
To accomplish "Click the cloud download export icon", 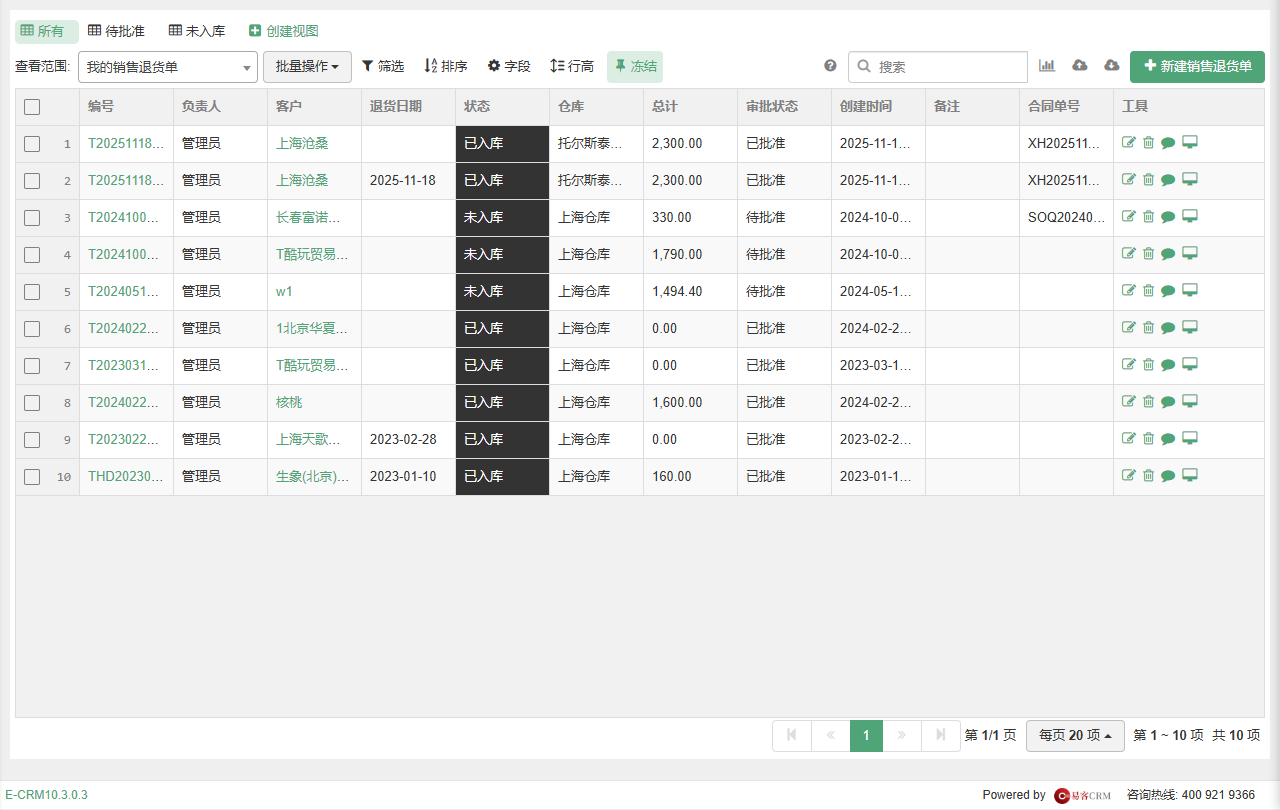I will pos(1112,66).
